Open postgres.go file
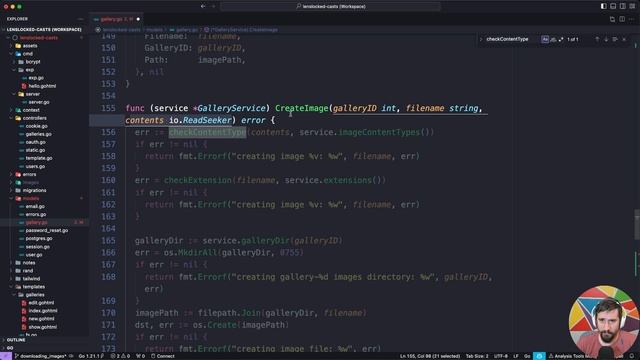The width and height of the screenshot is (640, 360). [x=39, y=239]
